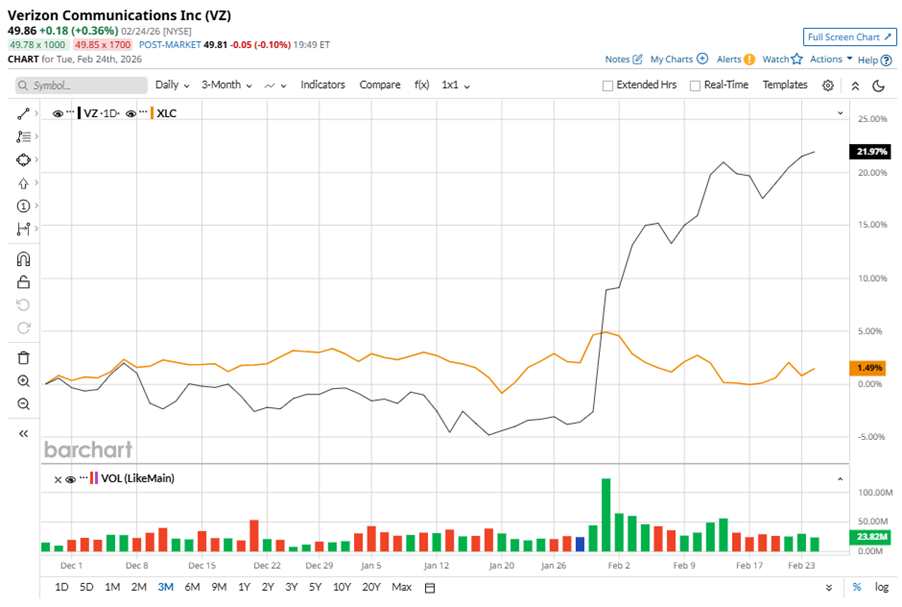Screen dimensions: 902x607
Task: Collapse chart header with double up arrows
Action: [x=855, y=86]
